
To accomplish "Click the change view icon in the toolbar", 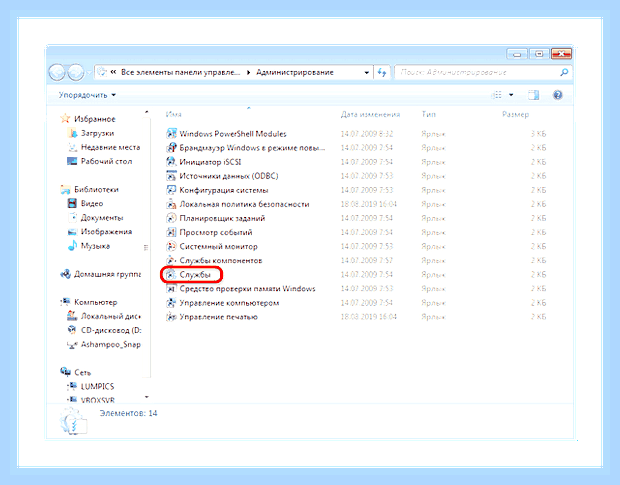I will click(x=497, y=95).
